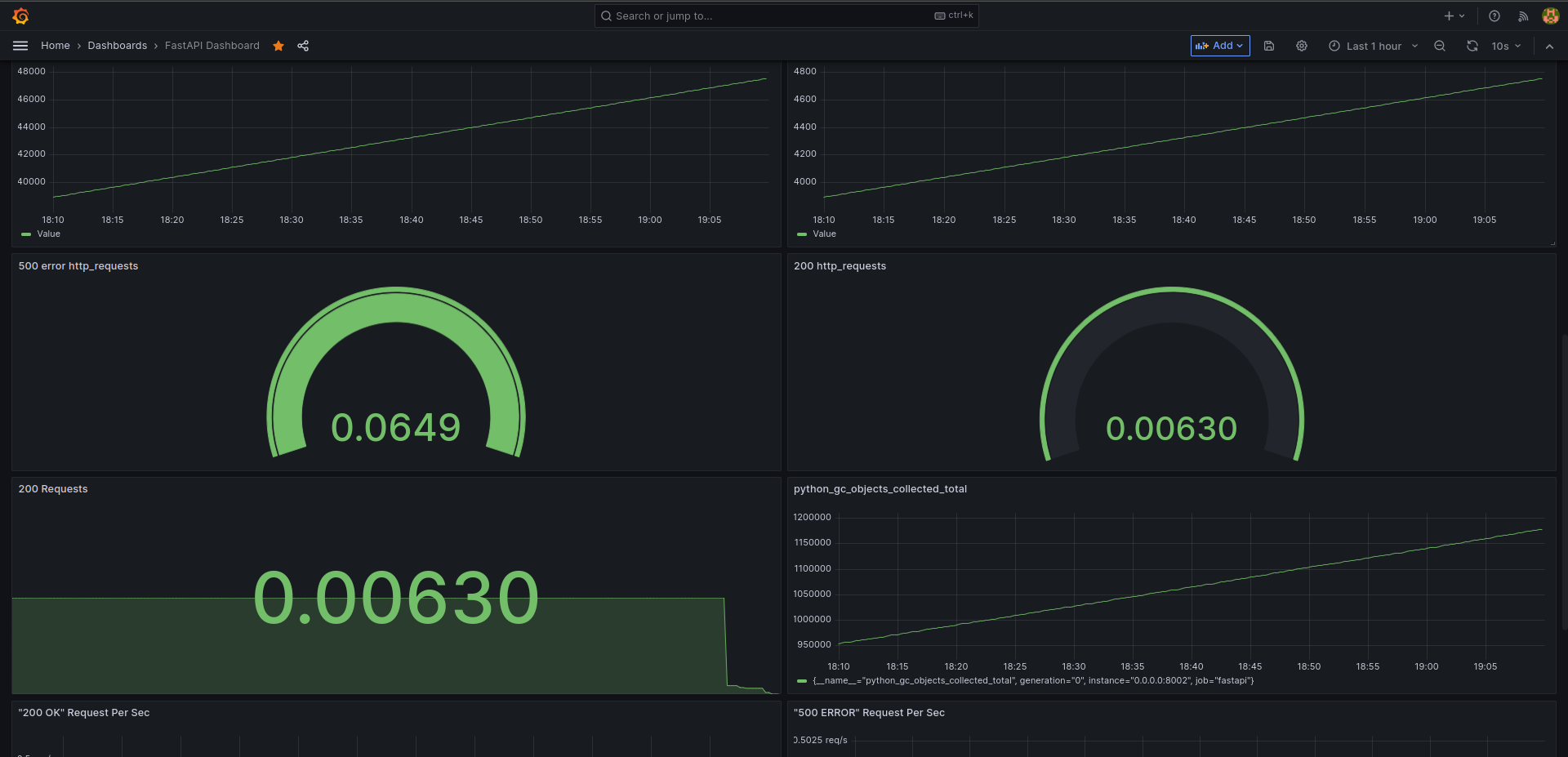Open the news RSS feed icon
Screen dimensions: 1568x757
click(1523, 16)
